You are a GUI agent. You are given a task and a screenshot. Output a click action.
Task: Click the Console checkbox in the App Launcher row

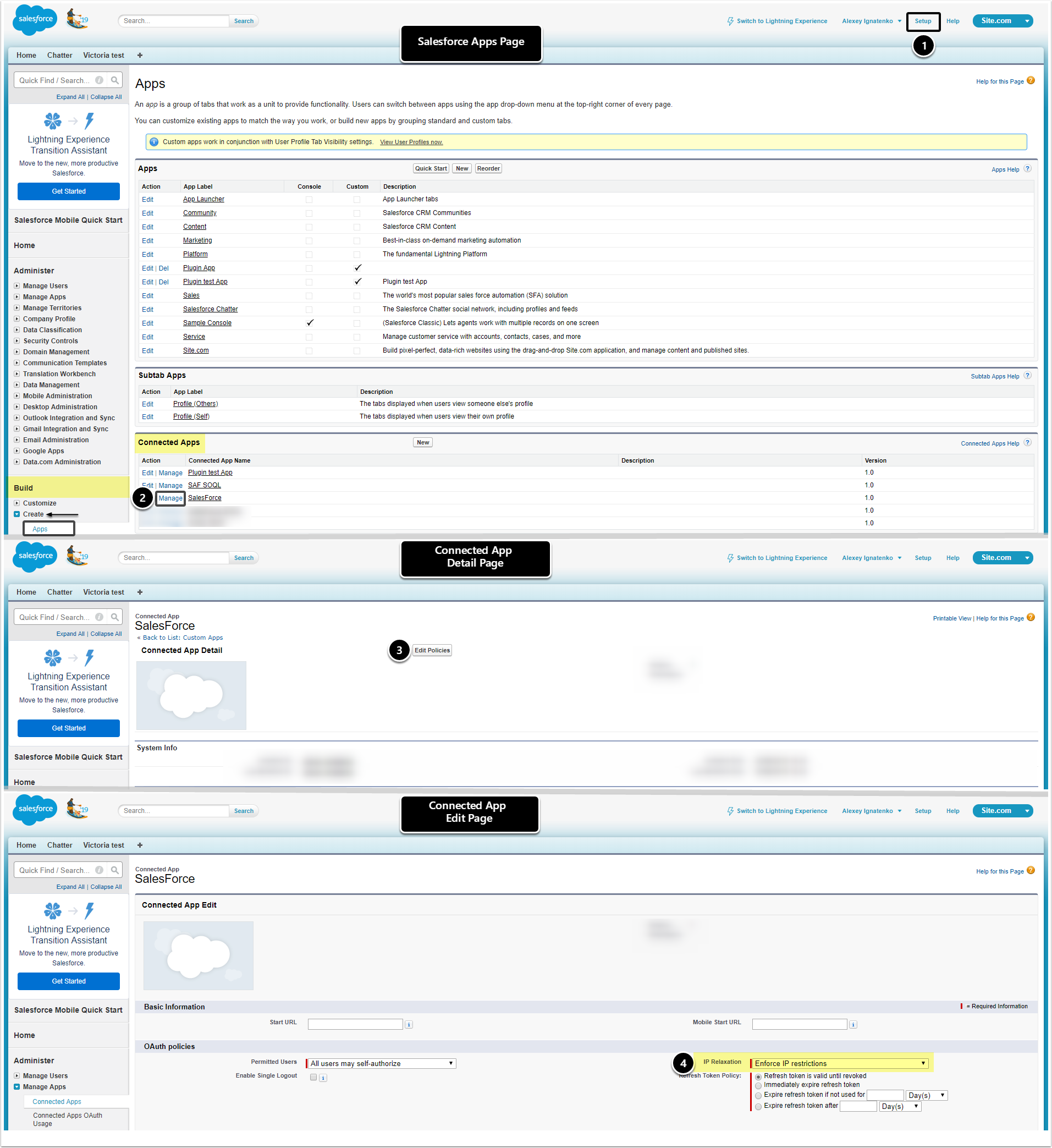point(309,199)
